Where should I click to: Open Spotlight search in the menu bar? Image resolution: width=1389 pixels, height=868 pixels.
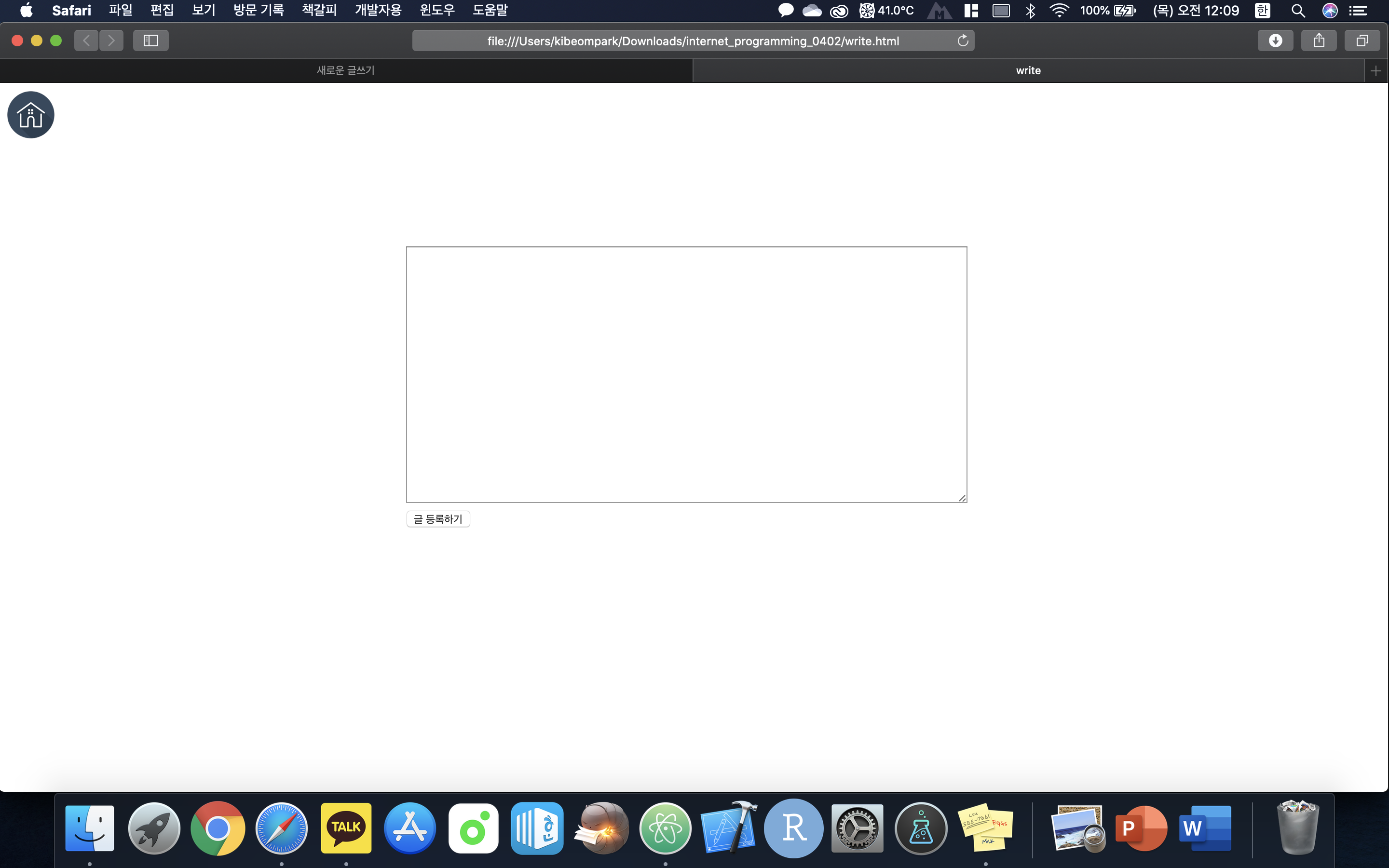[1298, 10]
